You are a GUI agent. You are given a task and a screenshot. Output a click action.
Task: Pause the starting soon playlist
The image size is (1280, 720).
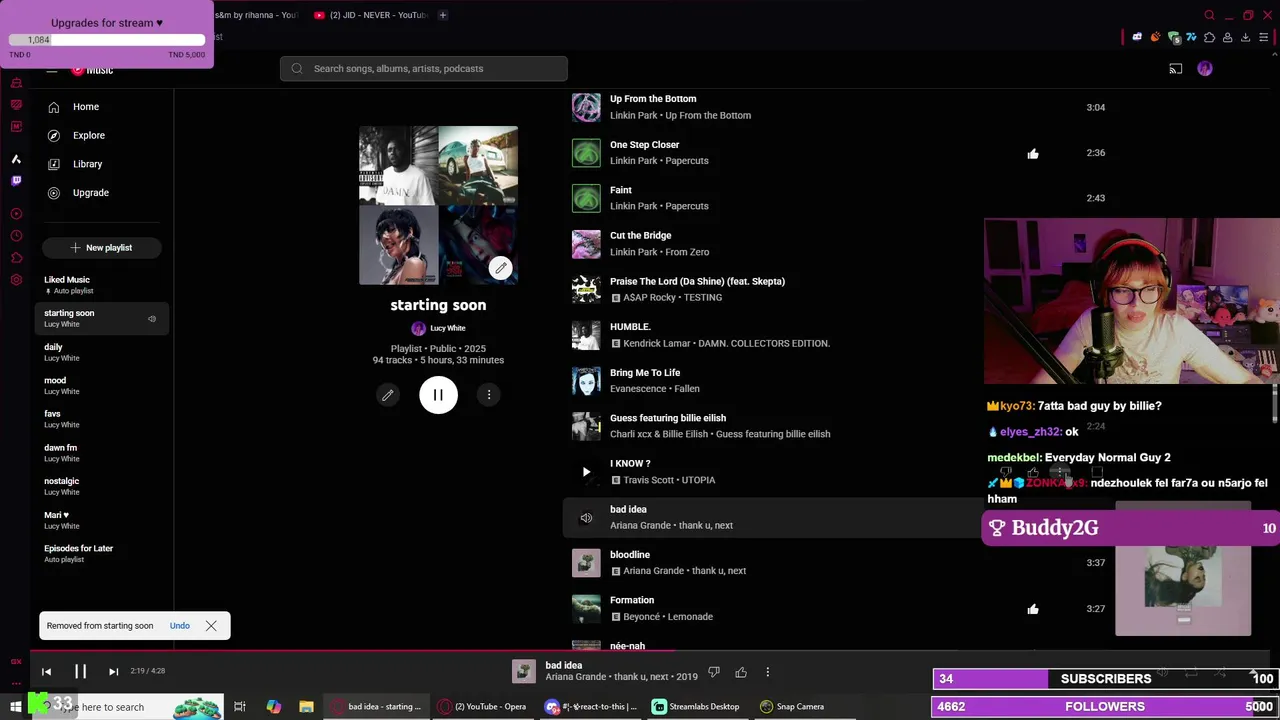[438, 395]
